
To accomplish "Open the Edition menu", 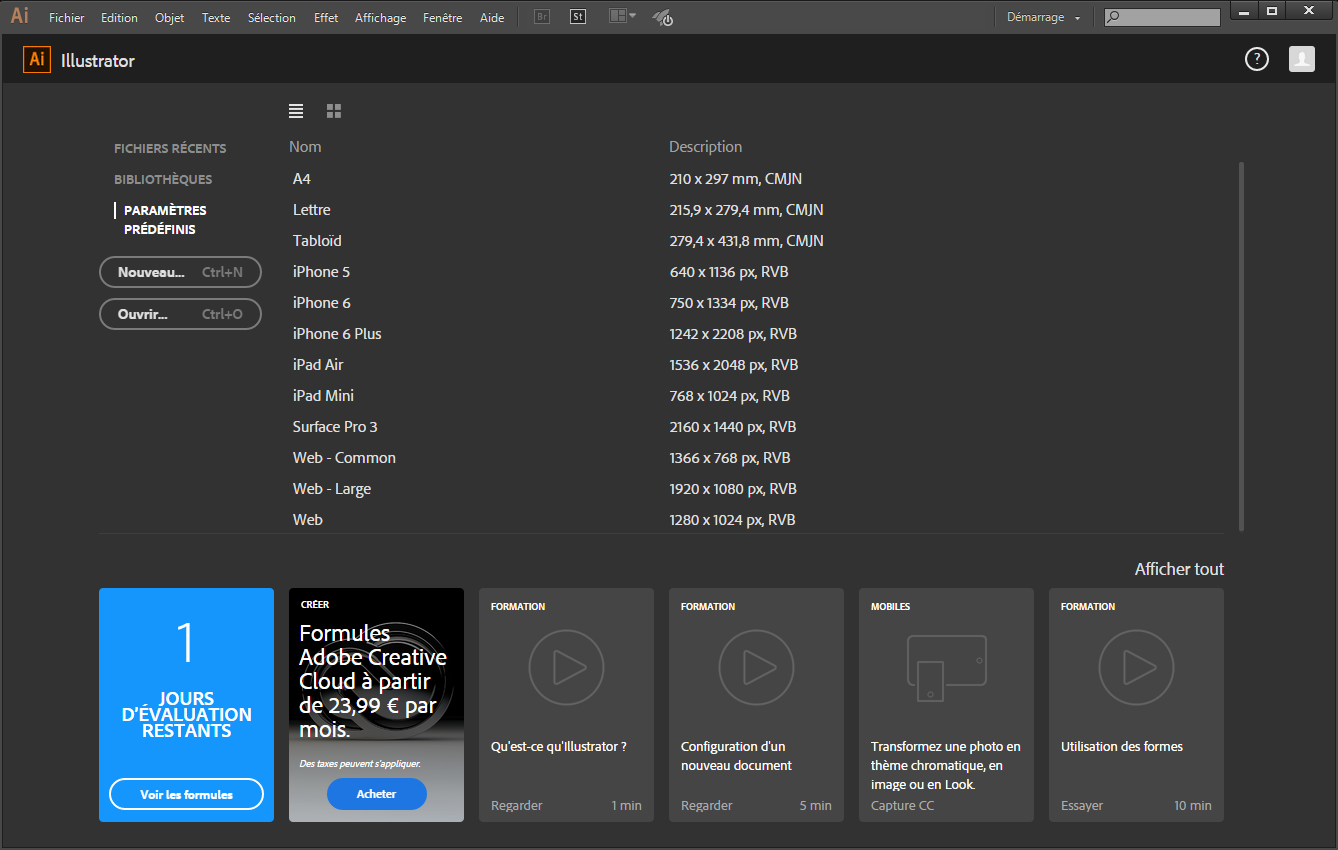I will pos(119,18).
